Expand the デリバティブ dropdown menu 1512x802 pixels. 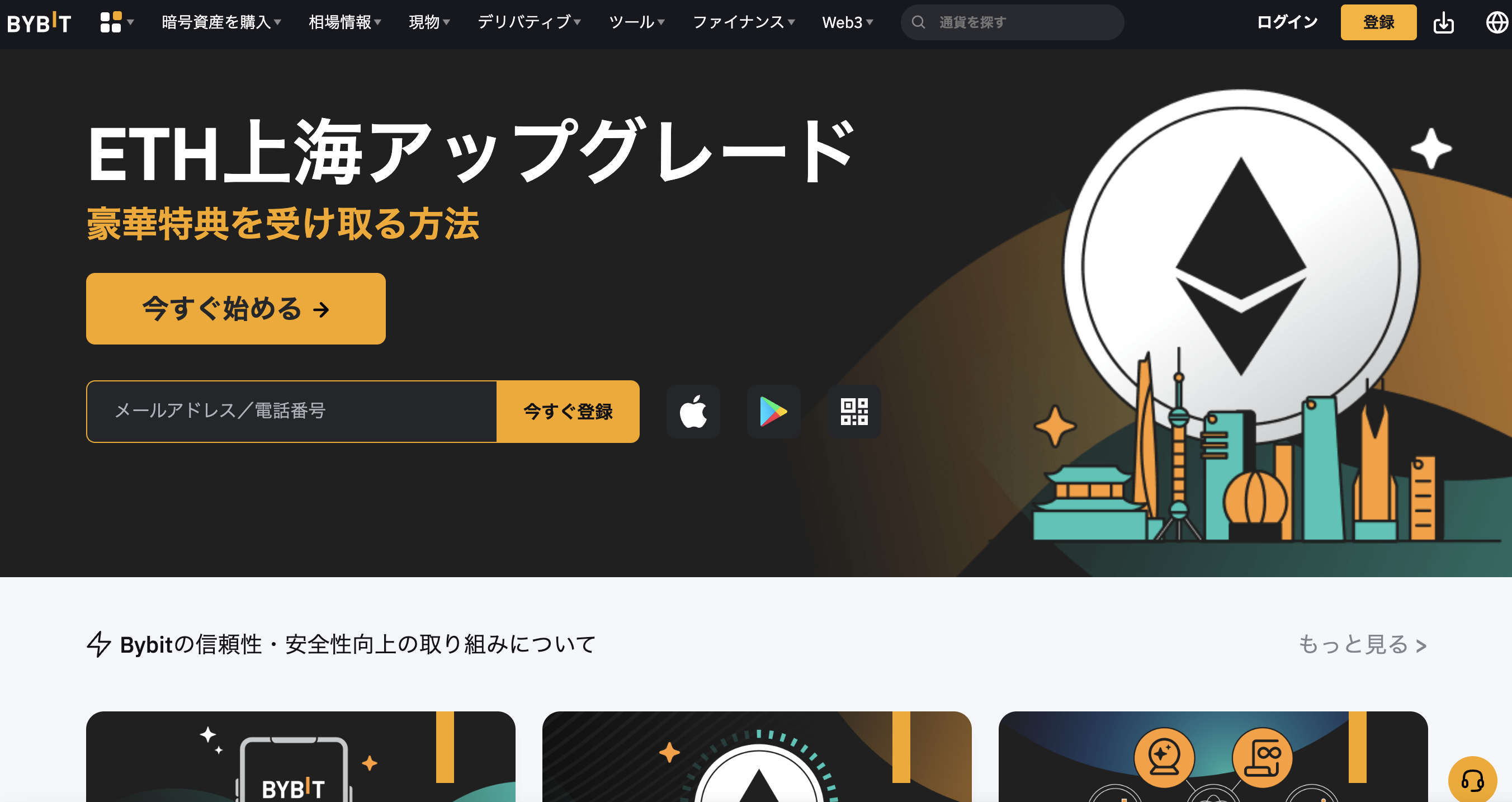529,22
